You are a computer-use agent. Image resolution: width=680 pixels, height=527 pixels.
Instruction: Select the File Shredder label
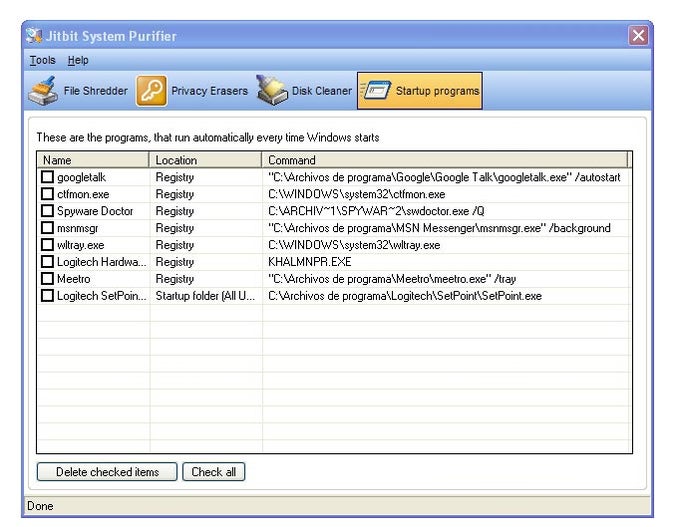pos(96,91)
